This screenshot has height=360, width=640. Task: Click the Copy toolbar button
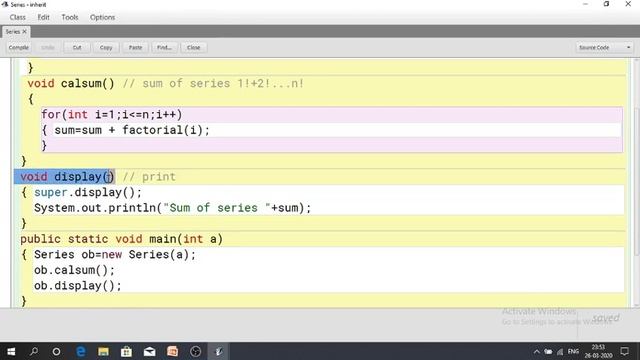click(106, 47)
